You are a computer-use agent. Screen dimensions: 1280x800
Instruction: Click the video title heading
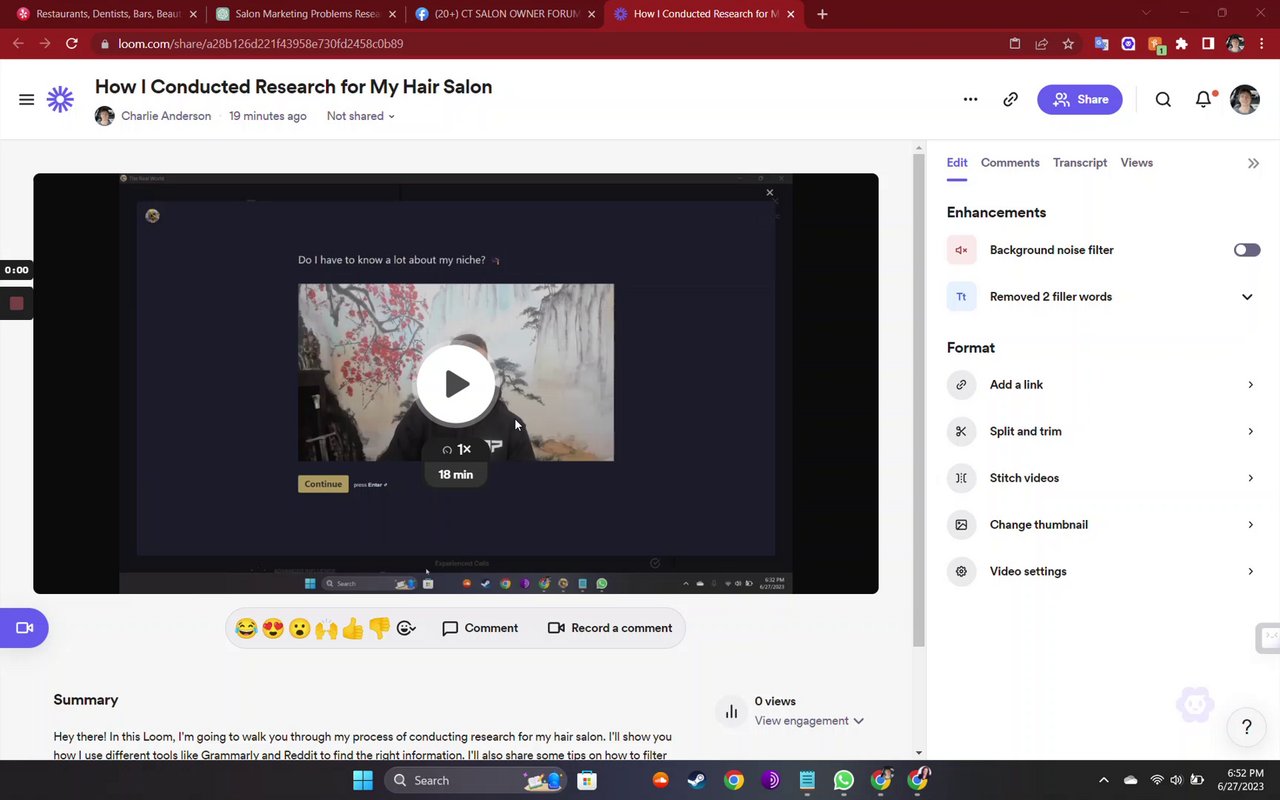tap(294, 87)
